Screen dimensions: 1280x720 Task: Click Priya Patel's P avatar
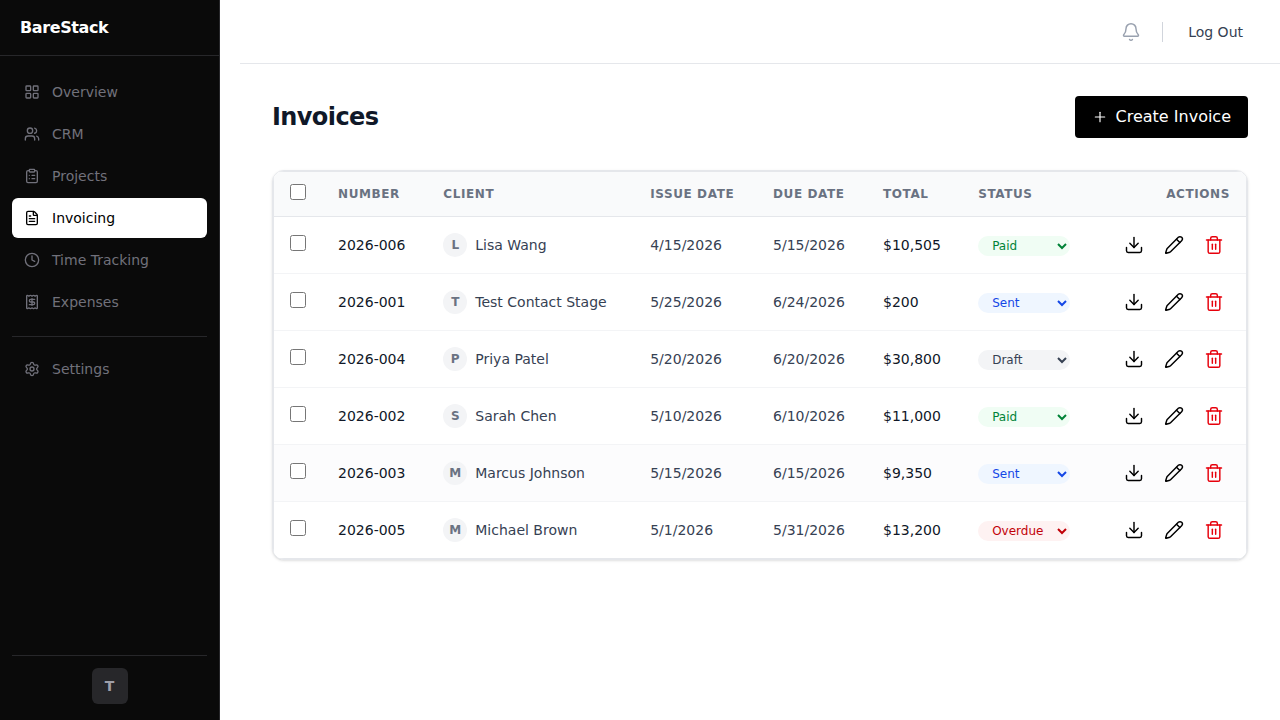coord(455,359)
